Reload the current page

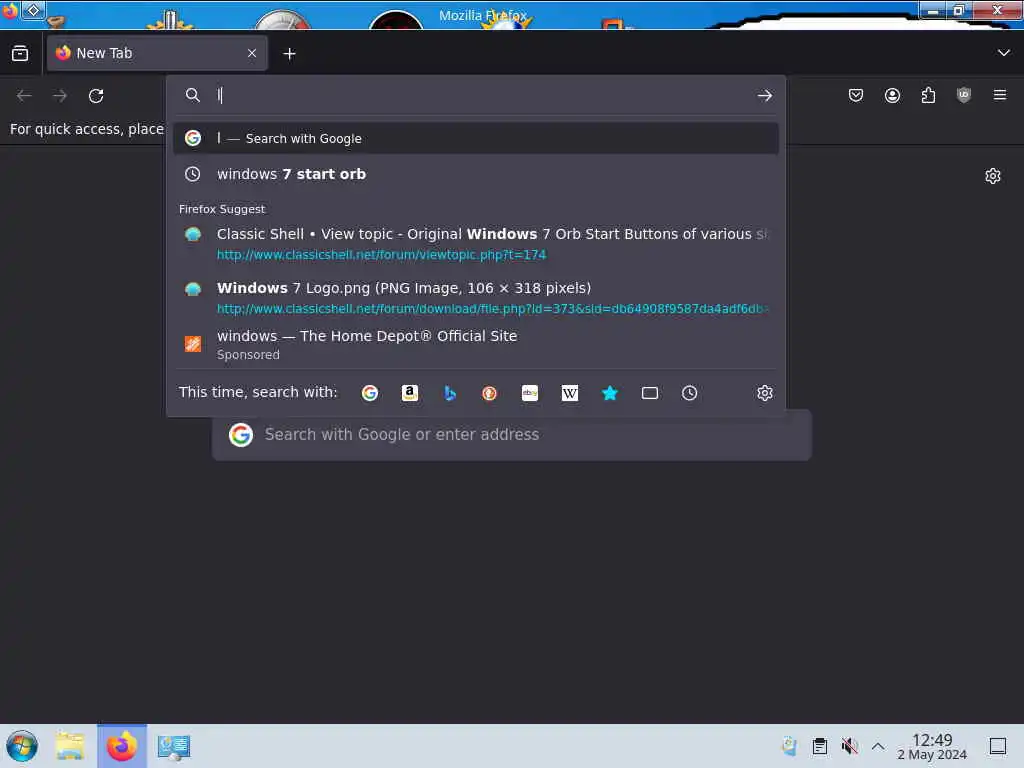(x=96, y=96)
